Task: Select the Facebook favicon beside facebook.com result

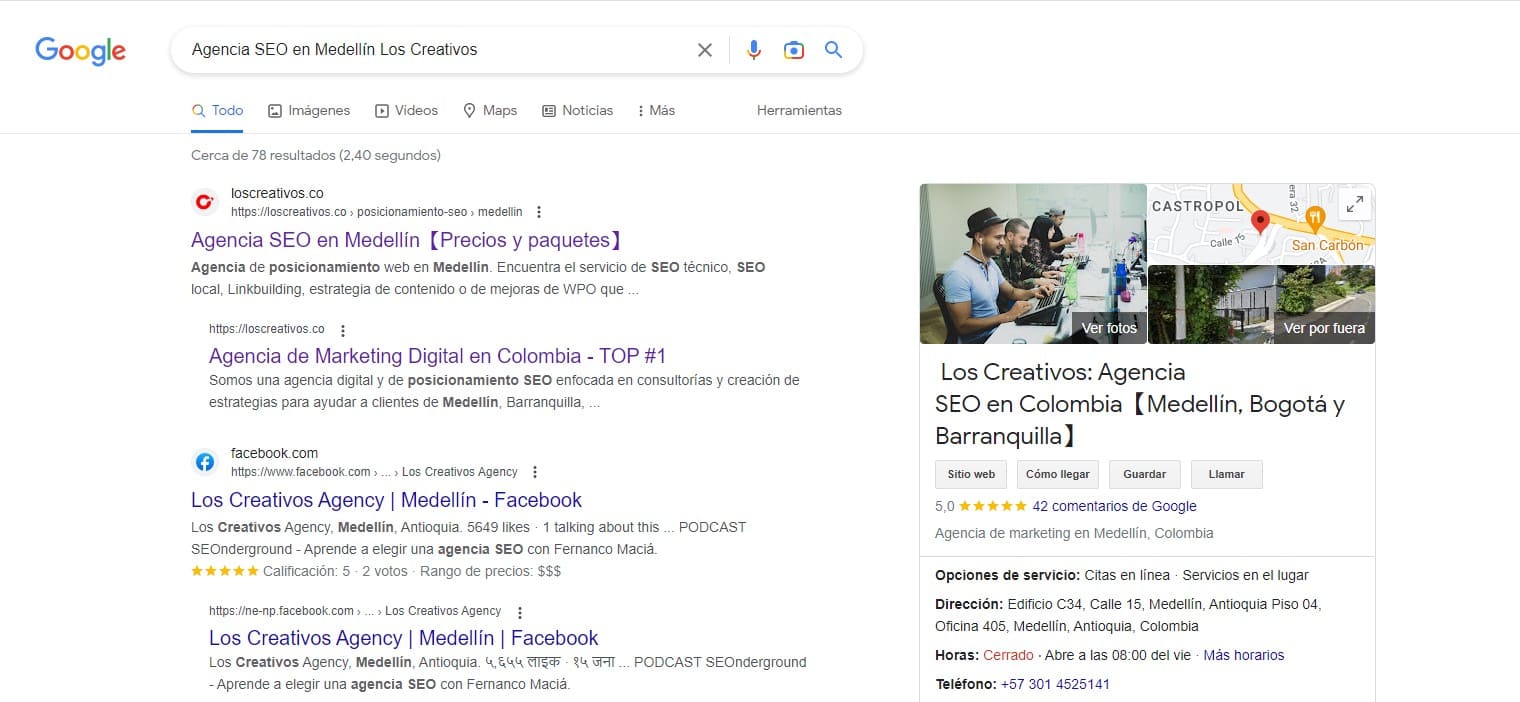Action: coord(205,461)
